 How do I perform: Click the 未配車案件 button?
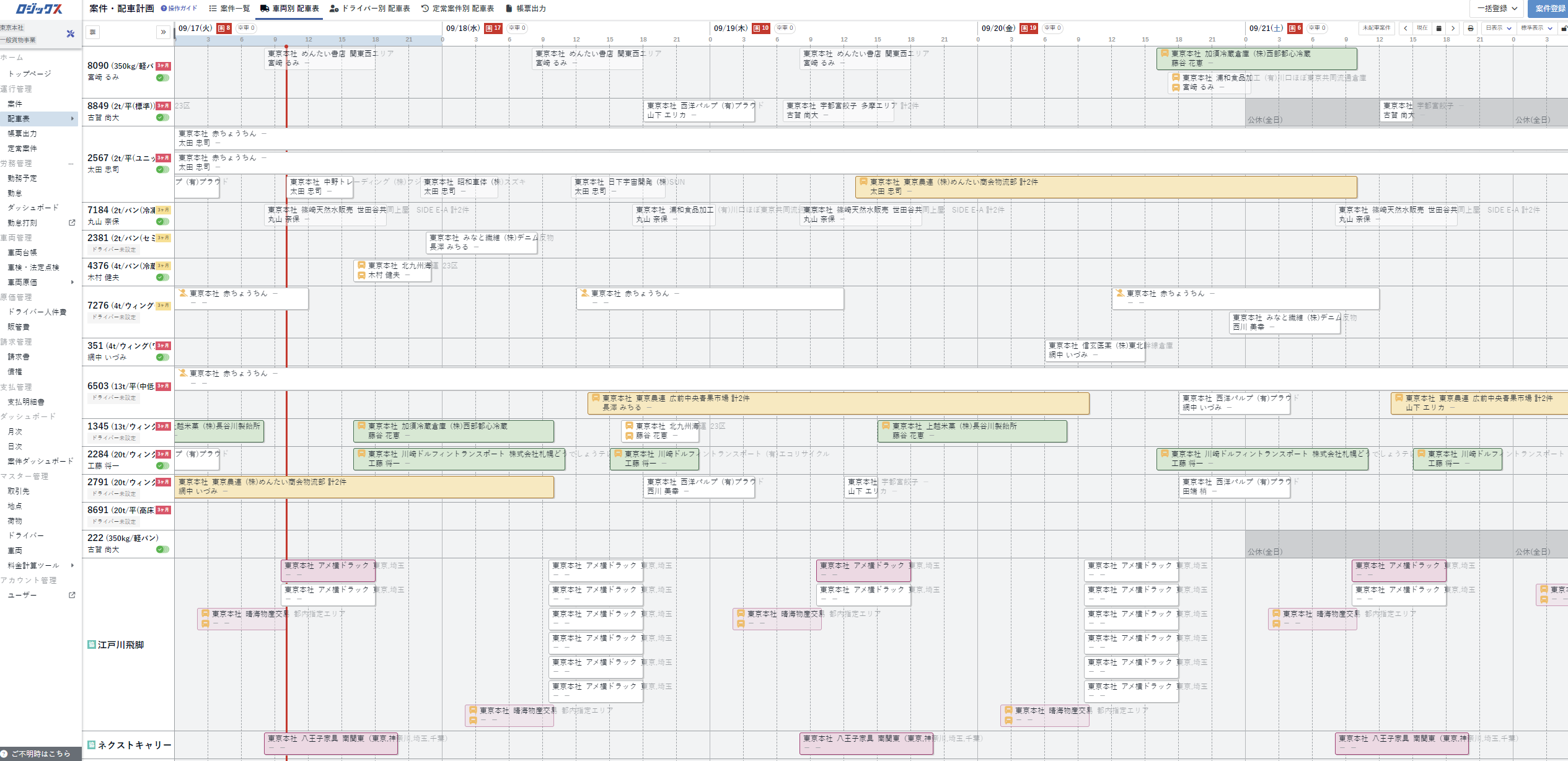tap(1376, 28)
